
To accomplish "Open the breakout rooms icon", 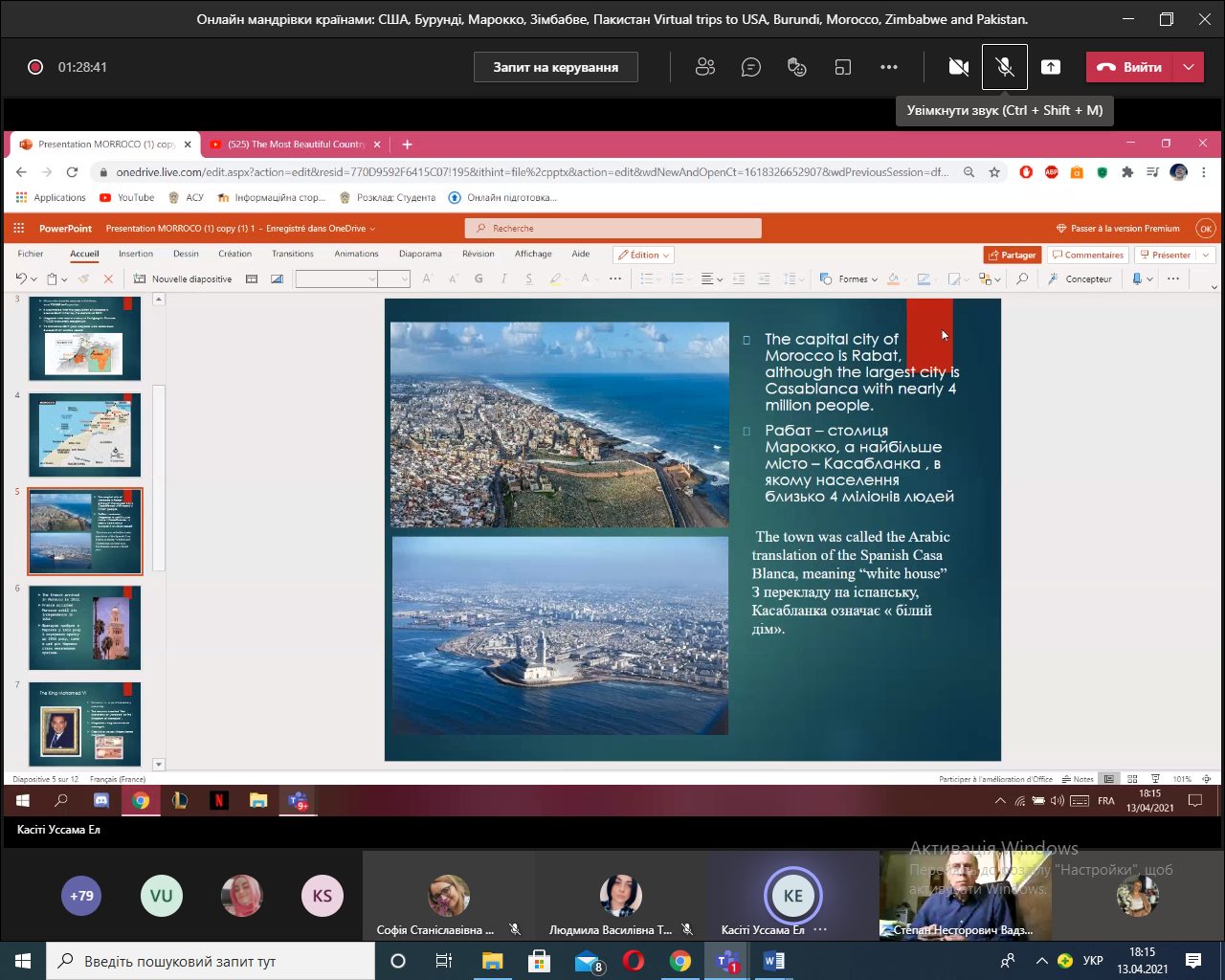I will [843, 67].
